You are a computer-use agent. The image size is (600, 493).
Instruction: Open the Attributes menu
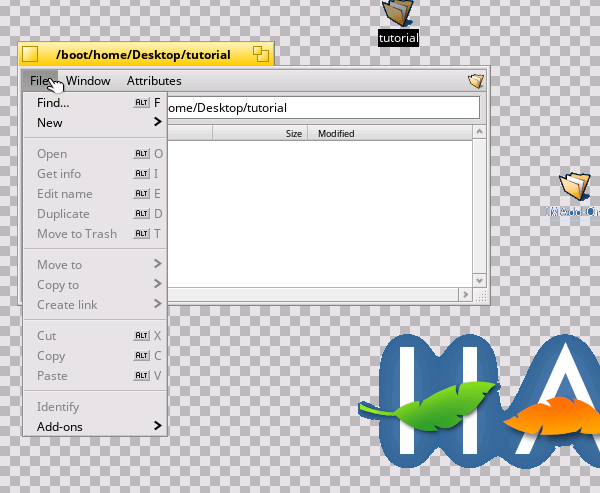(x=154, y=81)
